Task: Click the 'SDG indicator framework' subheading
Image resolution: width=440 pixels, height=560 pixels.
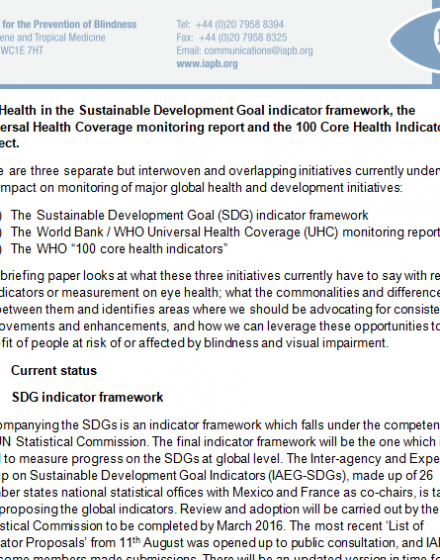Action: coord(88,397)
